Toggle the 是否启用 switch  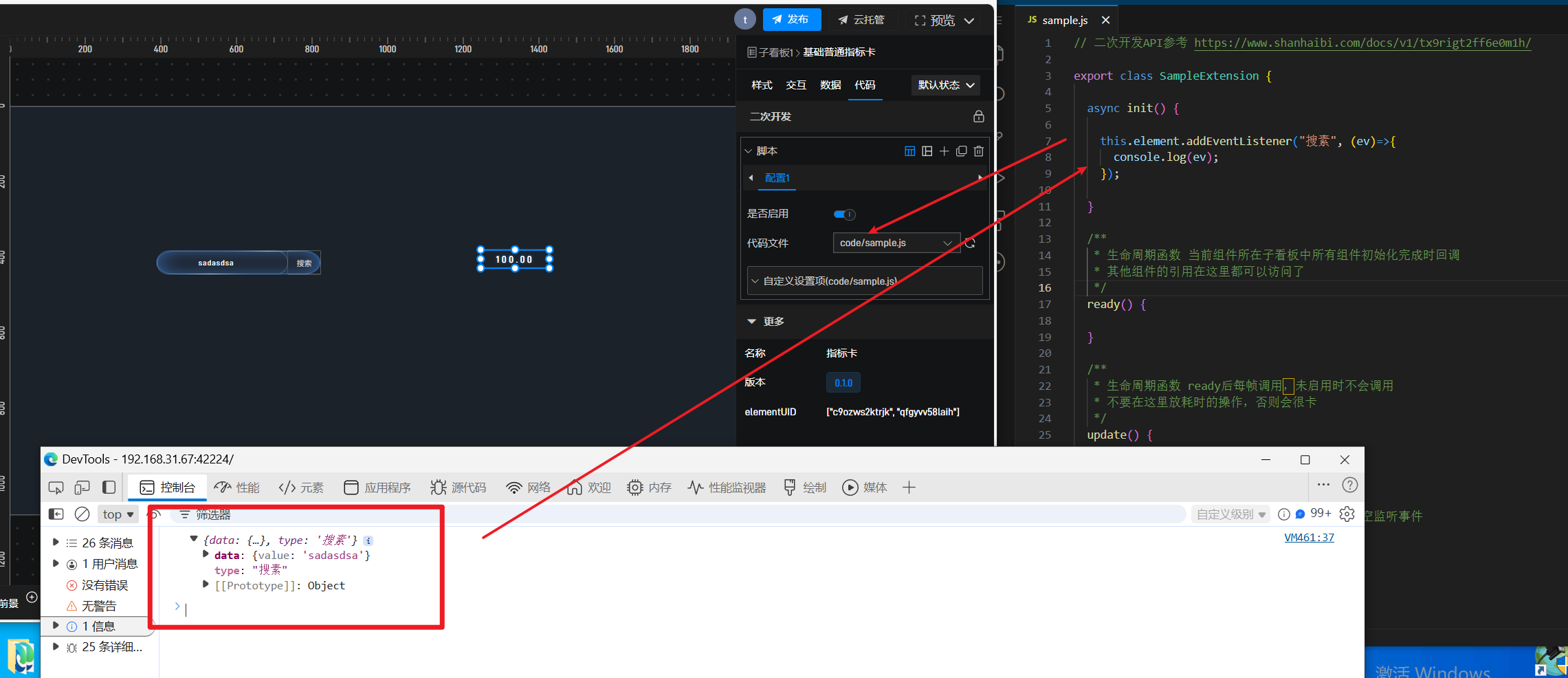(x=844, y=215)
